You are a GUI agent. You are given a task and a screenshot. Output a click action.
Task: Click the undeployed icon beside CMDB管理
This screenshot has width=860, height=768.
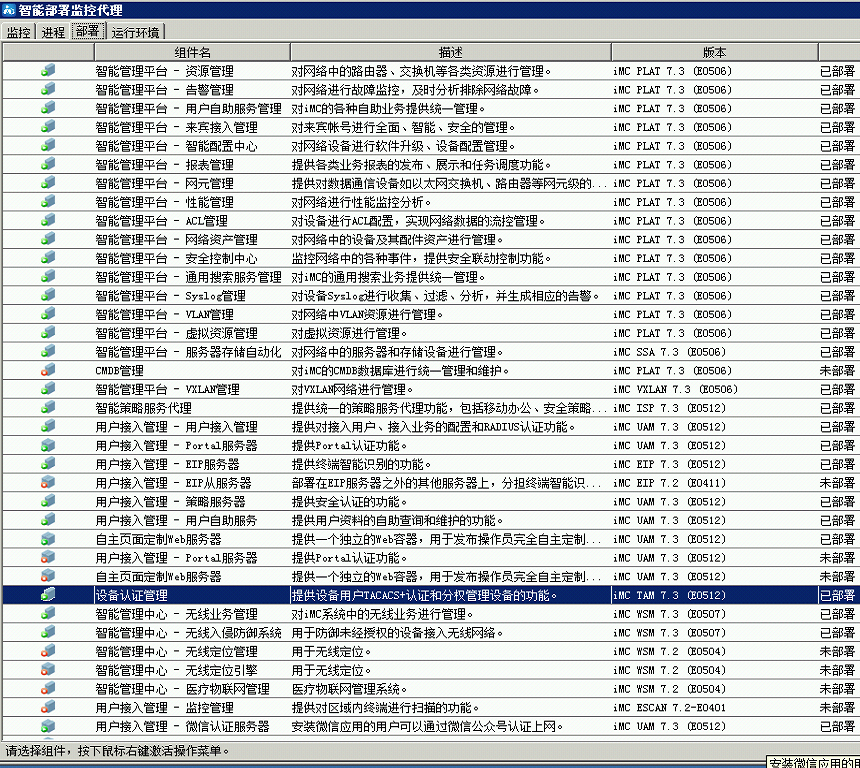tap(48, 370)
